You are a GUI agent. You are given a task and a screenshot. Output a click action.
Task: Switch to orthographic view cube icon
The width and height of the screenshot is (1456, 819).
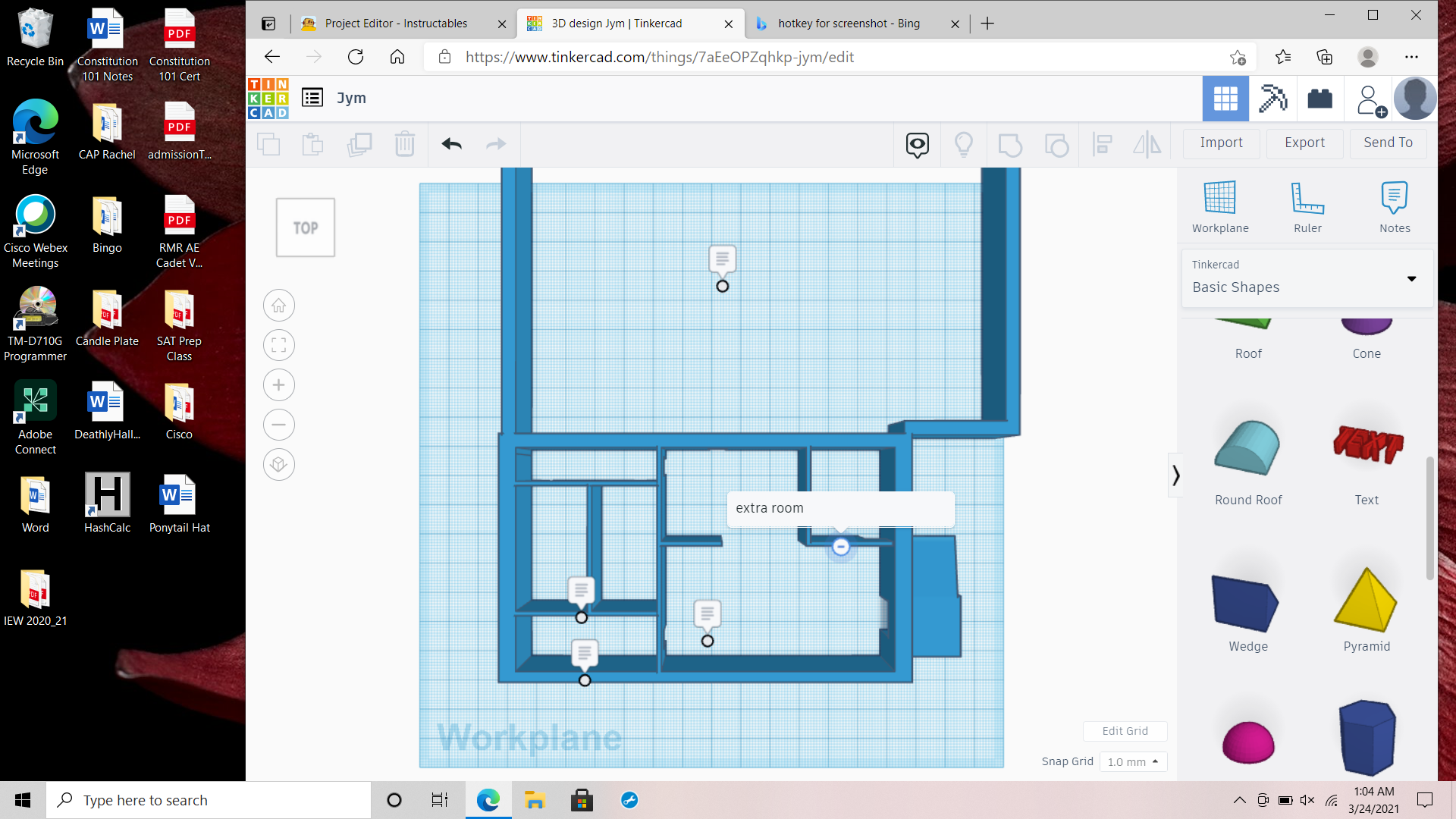(279, 464)
